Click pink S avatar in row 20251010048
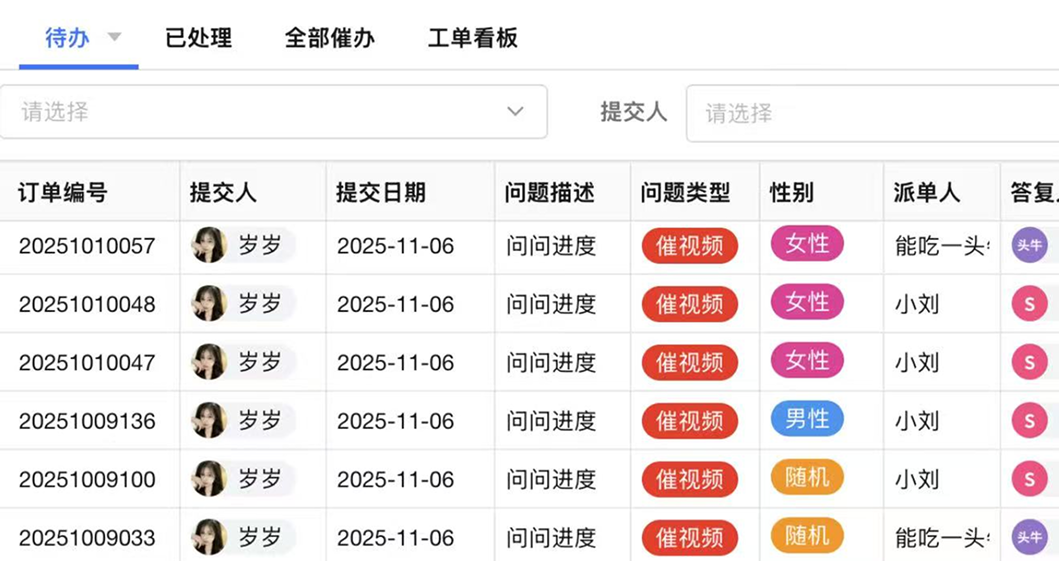 click(x=1029, y=304)
